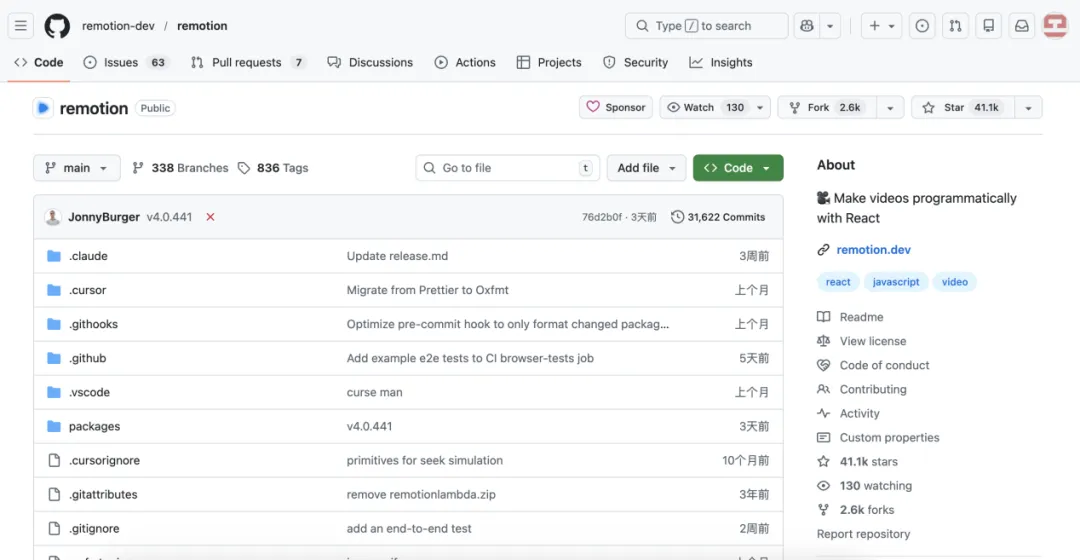Focus the Type / to search field
The image size is (1080, 560).
707,25
